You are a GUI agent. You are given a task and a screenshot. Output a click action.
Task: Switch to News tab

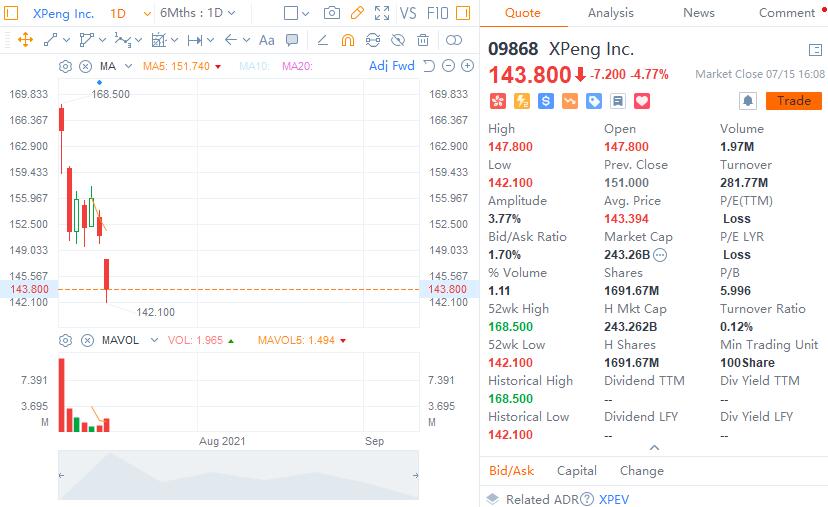click(x=699, y=13)
